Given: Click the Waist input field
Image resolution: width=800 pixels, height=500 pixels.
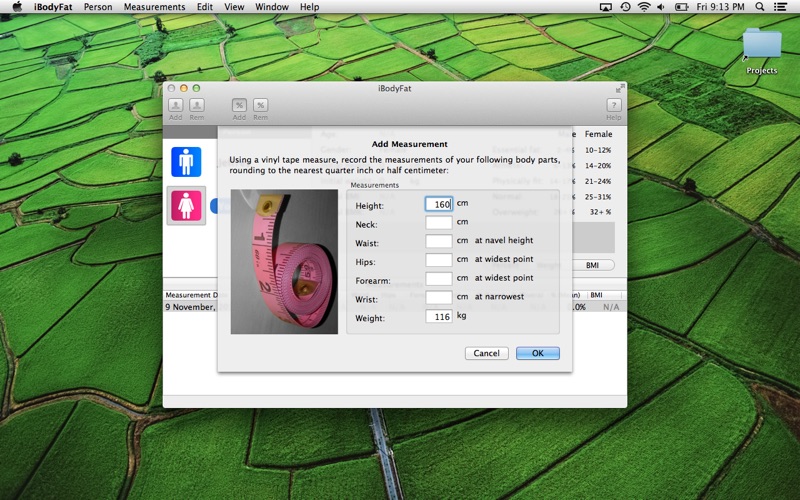Looking at the screenshot, I should click(439, 241).
